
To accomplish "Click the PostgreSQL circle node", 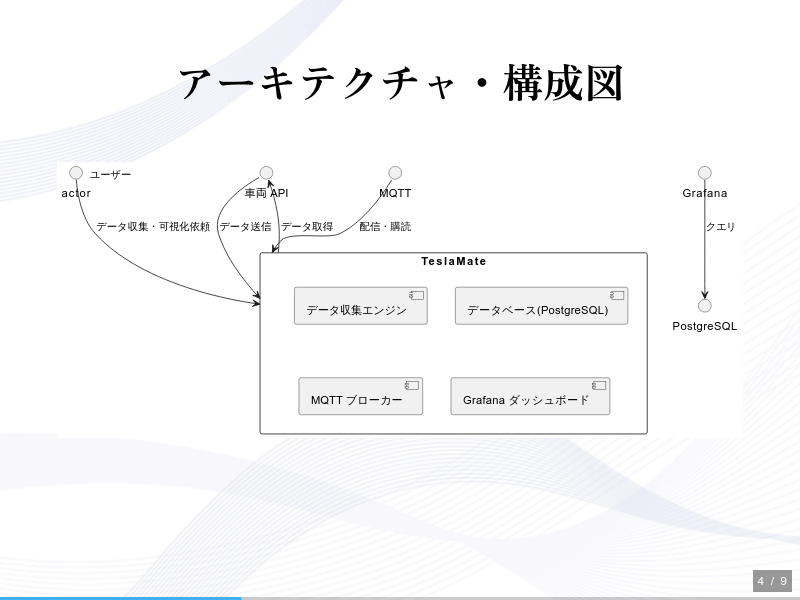I will pyautogui.click(x=705, y=306).
